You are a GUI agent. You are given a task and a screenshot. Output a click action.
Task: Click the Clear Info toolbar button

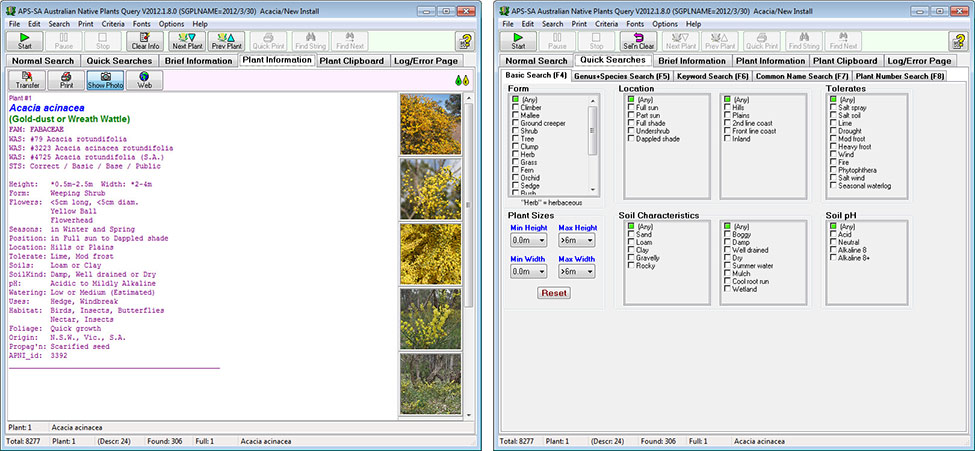145,41
